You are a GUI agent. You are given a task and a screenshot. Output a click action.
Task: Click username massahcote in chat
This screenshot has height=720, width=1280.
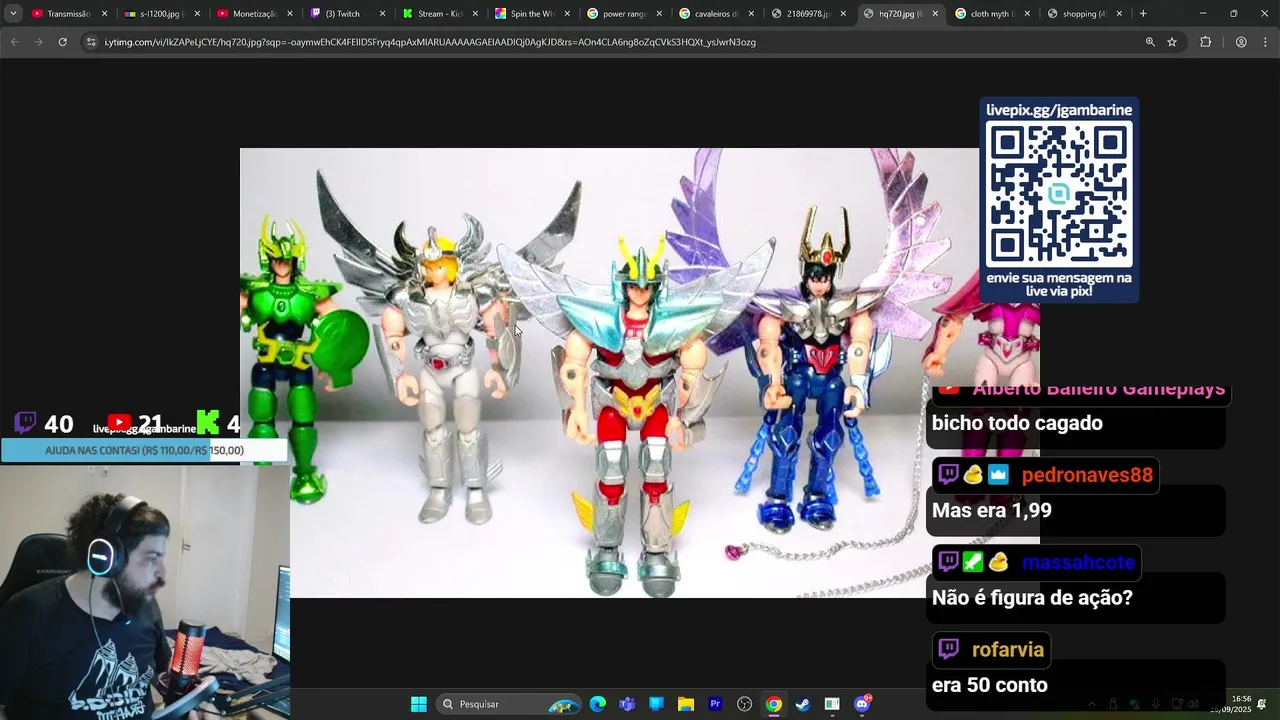click(x=1078, y=562)
